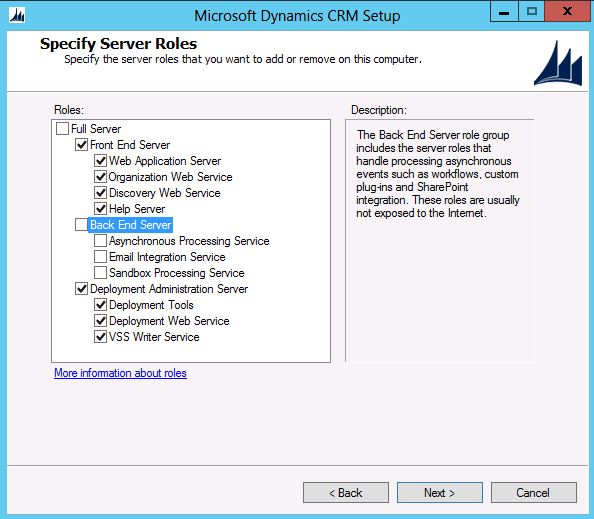Close the Microsoft Dynamics CRM Setup window

[567, 11]
